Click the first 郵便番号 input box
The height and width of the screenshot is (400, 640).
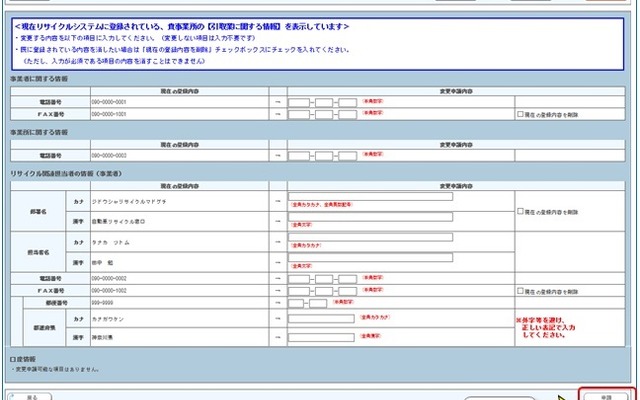pos(296,303)
